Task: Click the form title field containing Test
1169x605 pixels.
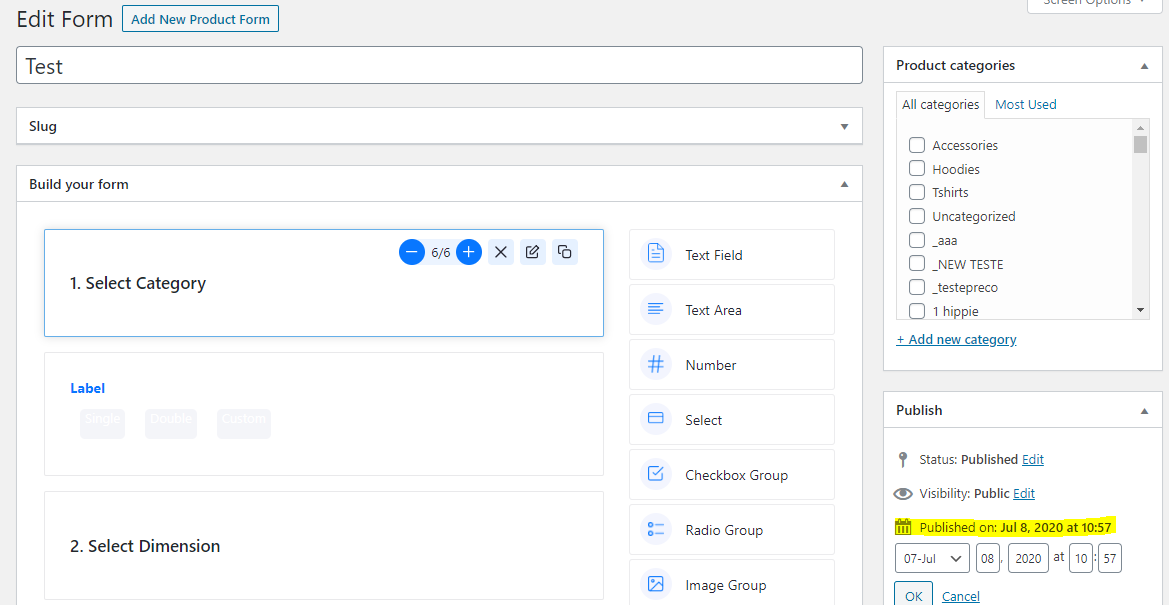Action: point(439,66)
